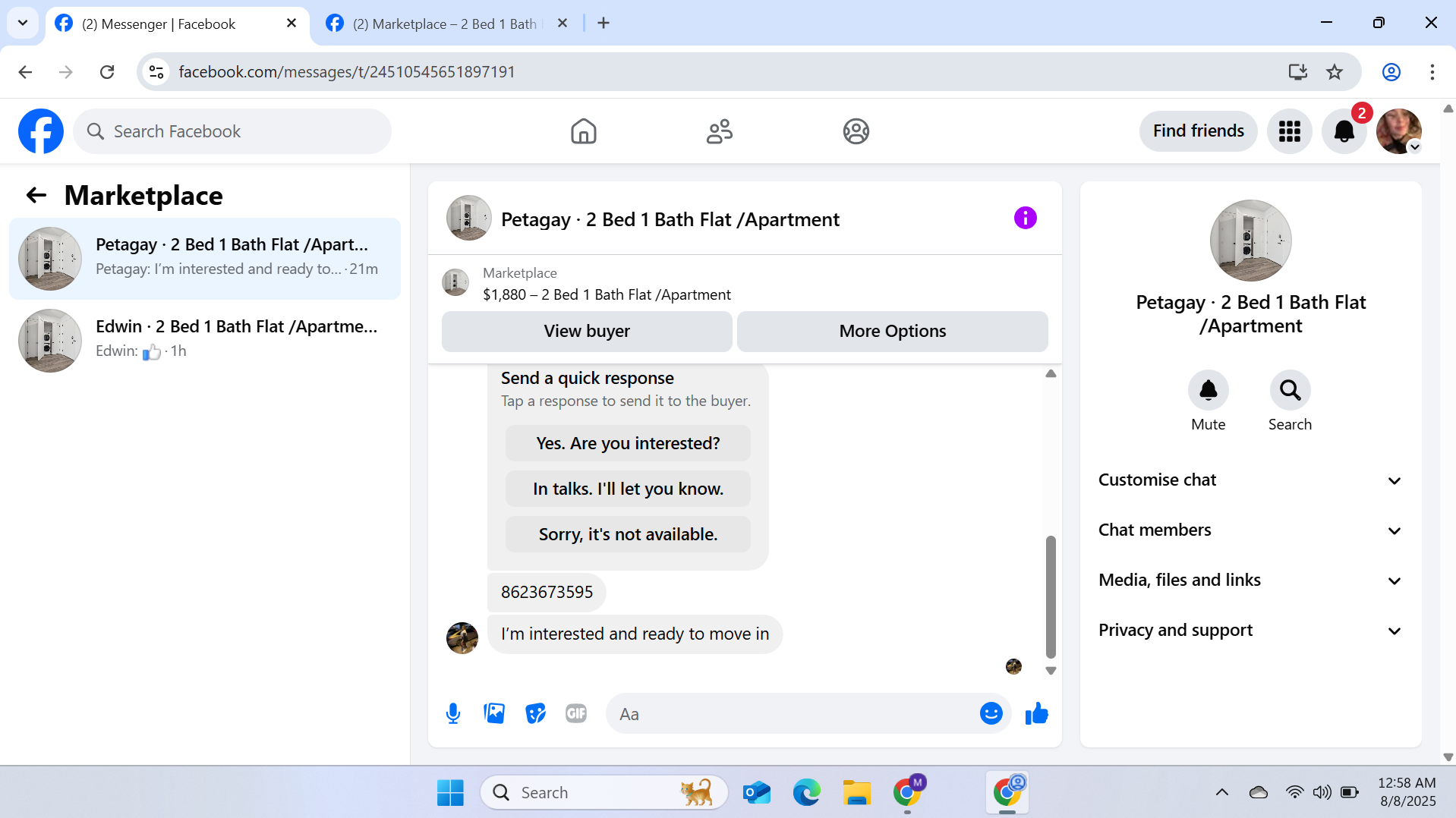Click the '$1,880 – 2 Bed 1 Bath' listing link
The image size is (1456, 818).
pyautogui.click(x=607, y=294)
